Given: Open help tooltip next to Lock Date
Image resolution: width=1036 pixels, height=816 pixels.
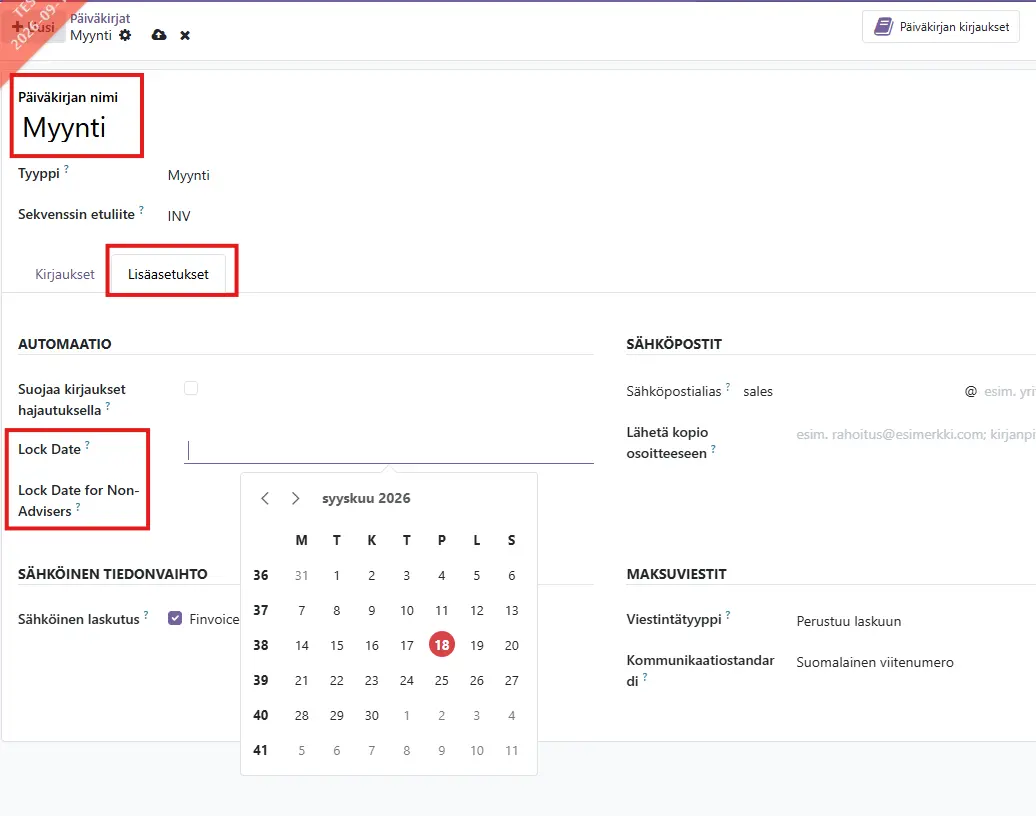Looking at the screenshot, I should [x=87, y=445].
